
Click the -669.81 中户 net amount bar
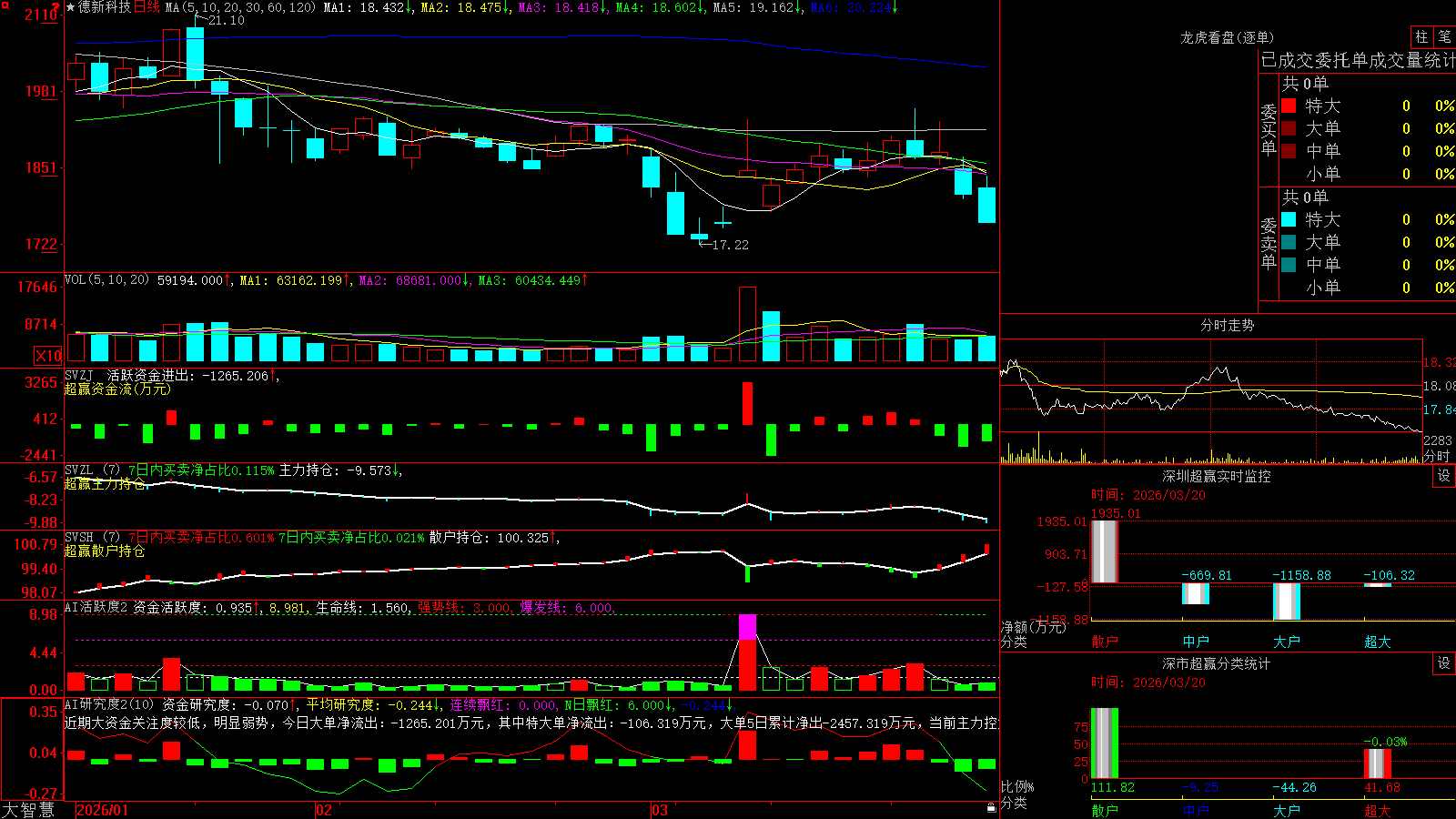point(1196,593)
